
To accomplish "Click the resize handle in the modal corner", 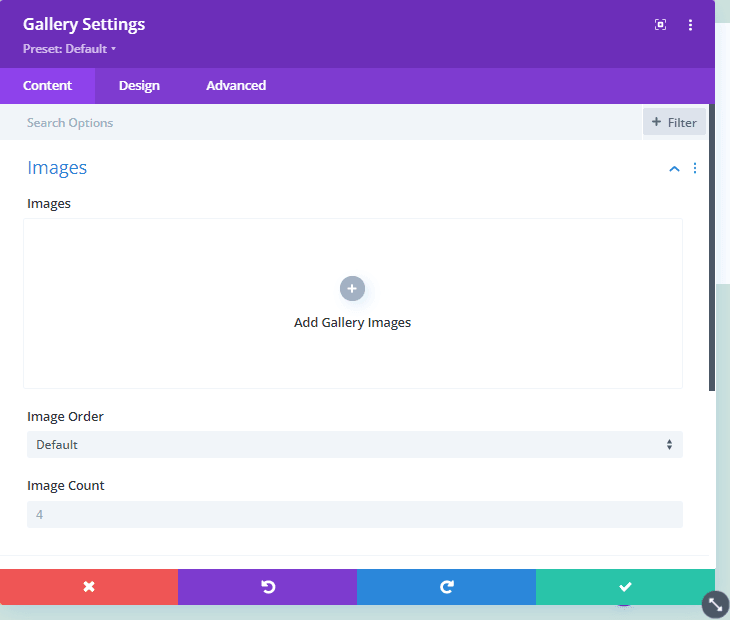I will (x=716, y=604).
